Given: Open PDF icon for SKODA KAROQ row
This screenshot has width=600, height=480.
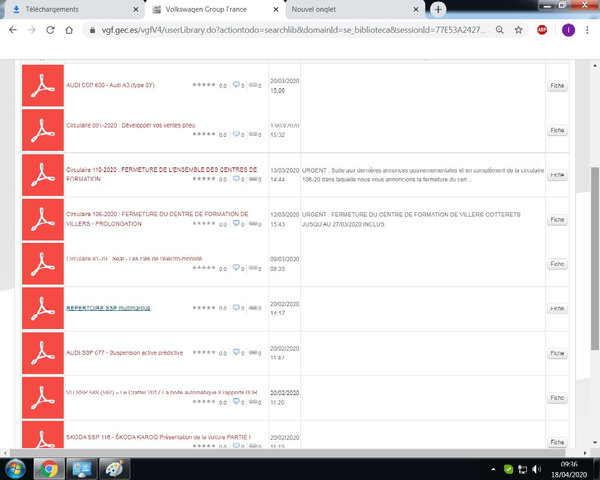Looking at the screenshot, I should tap(43, 434).
